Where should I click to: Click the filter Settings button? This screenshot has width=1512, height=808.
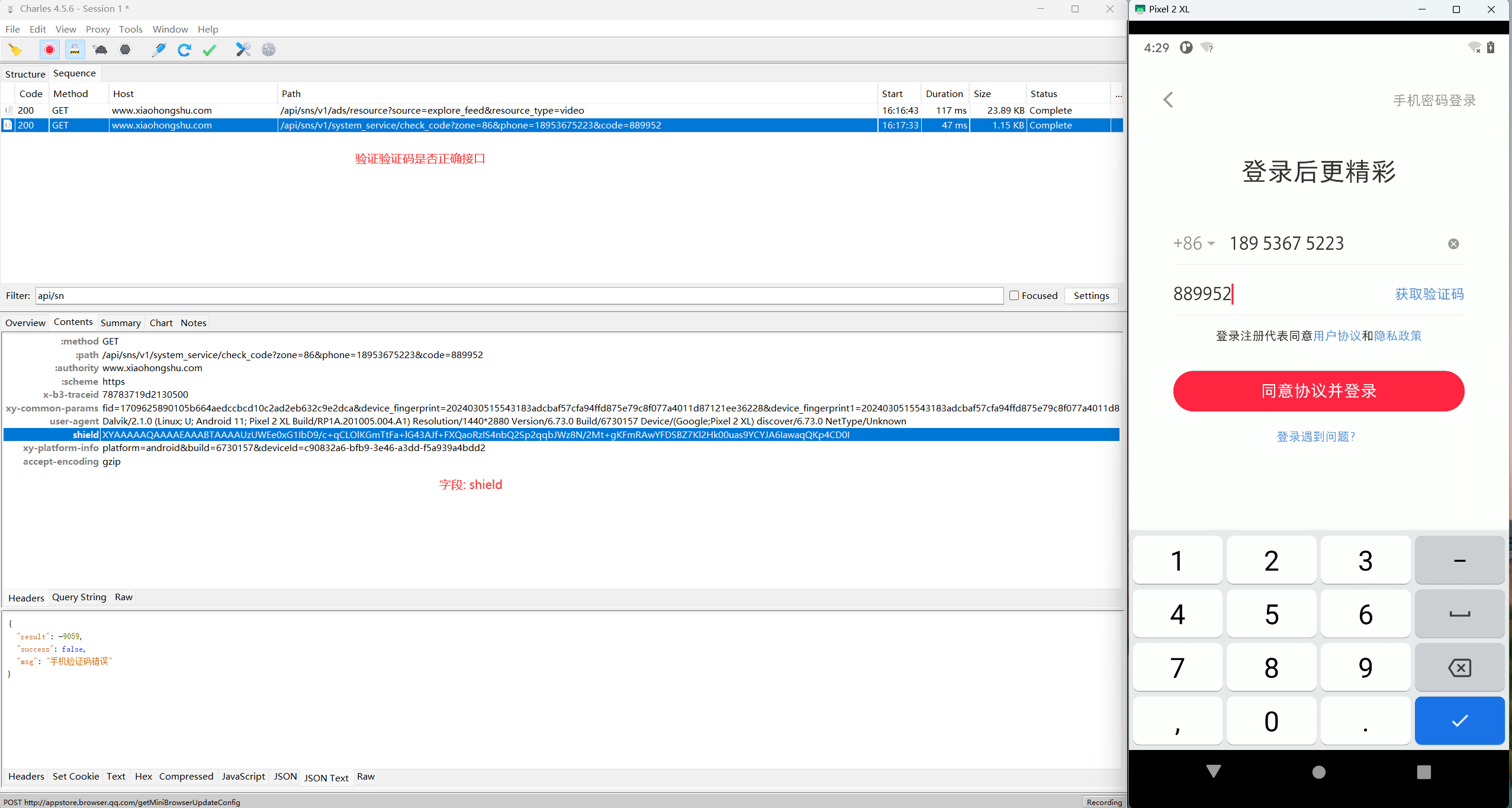(1091, 295)
